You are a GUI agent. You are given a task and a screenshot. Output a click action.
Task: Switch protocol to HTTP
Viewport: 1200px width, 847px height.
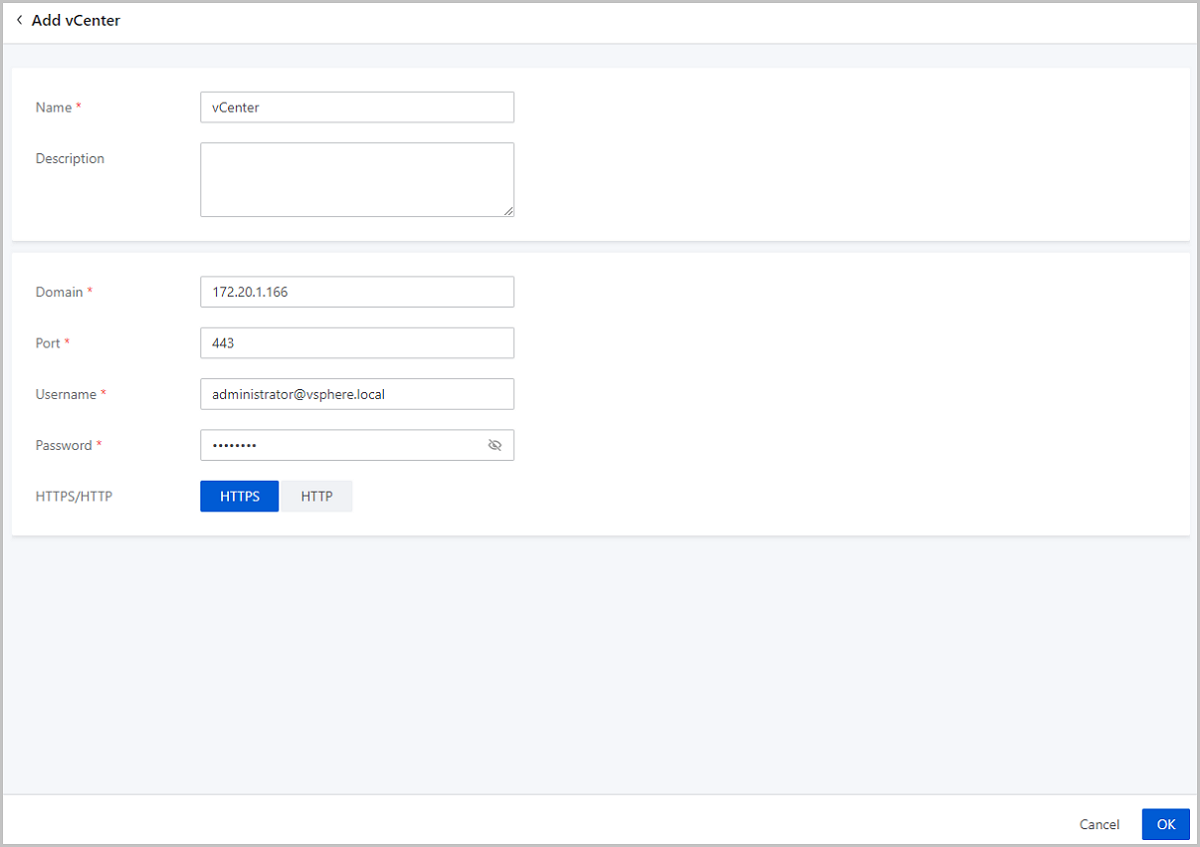(316, 497)
